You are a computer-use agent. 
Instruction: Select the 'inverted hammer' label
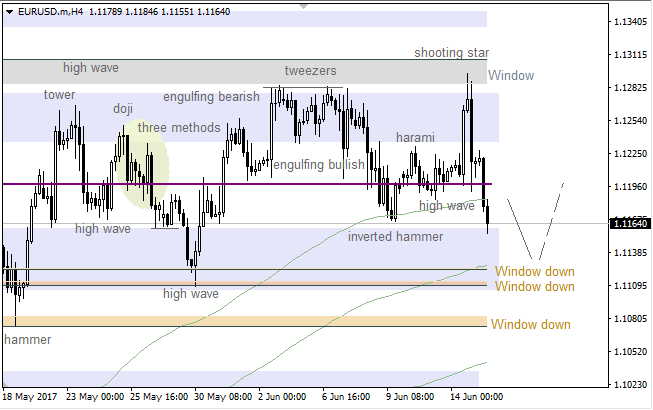tap(395, 237)
